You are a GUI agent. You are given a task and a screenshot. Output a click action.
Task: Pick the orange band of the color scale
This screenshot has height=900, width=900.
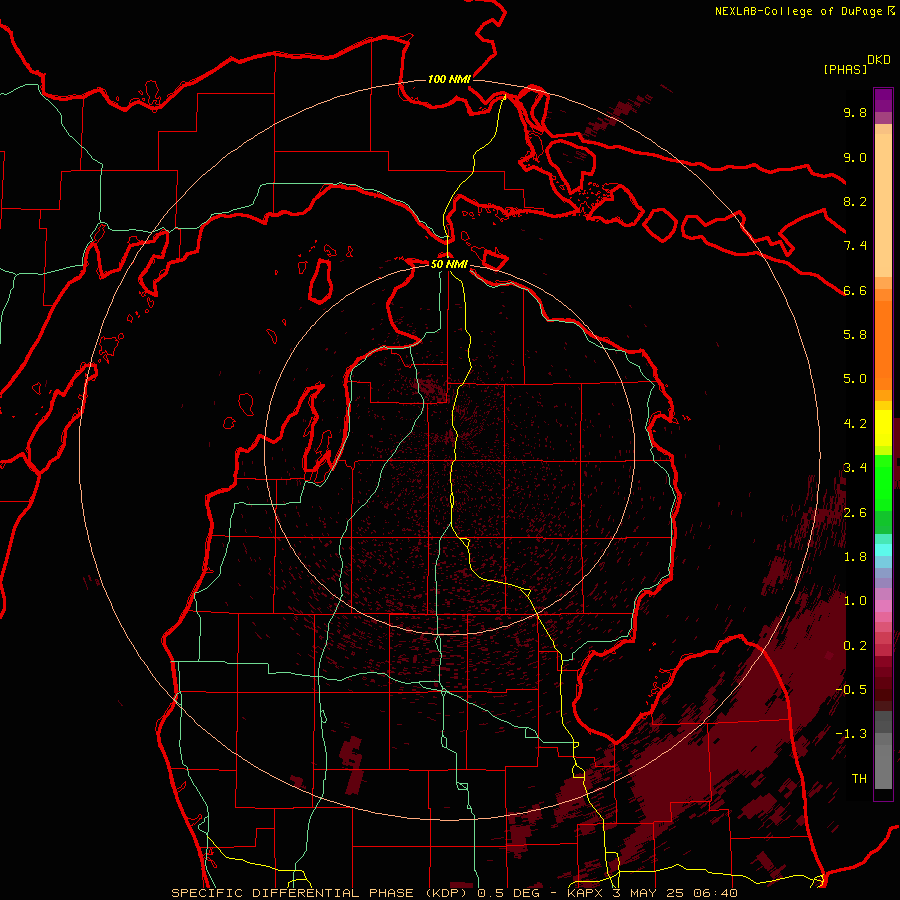pyautogui.click(x=883, y=346)
